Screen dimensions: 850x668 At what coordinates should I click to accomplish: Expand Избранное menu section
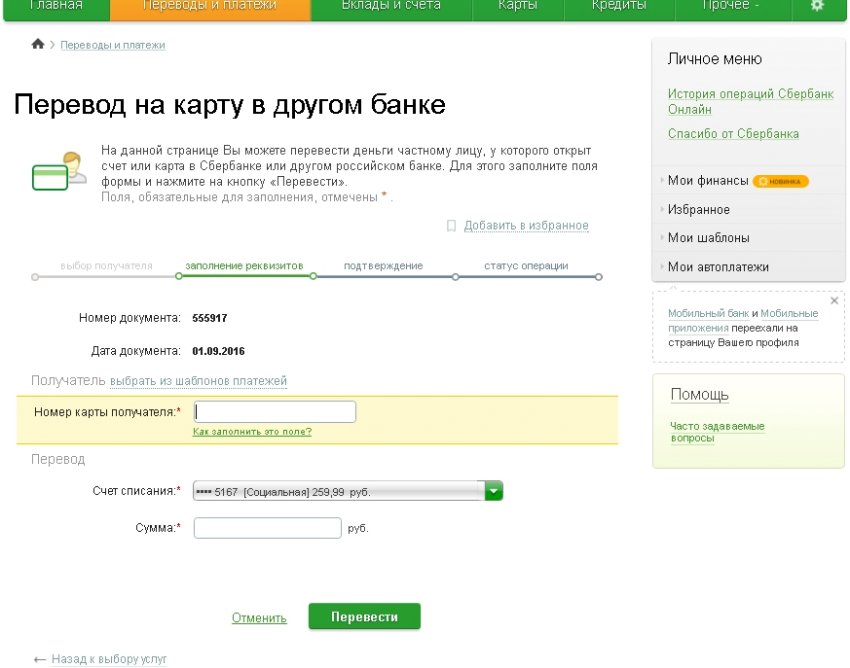(698, 210)
